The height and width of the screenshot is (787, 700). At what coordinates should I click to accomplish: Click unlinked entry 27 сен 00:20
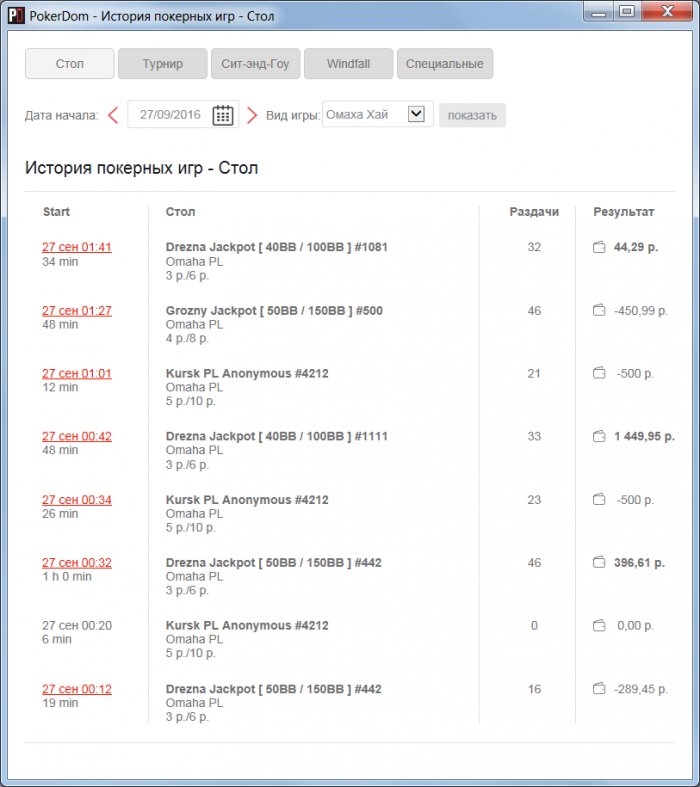click(77, 625)
